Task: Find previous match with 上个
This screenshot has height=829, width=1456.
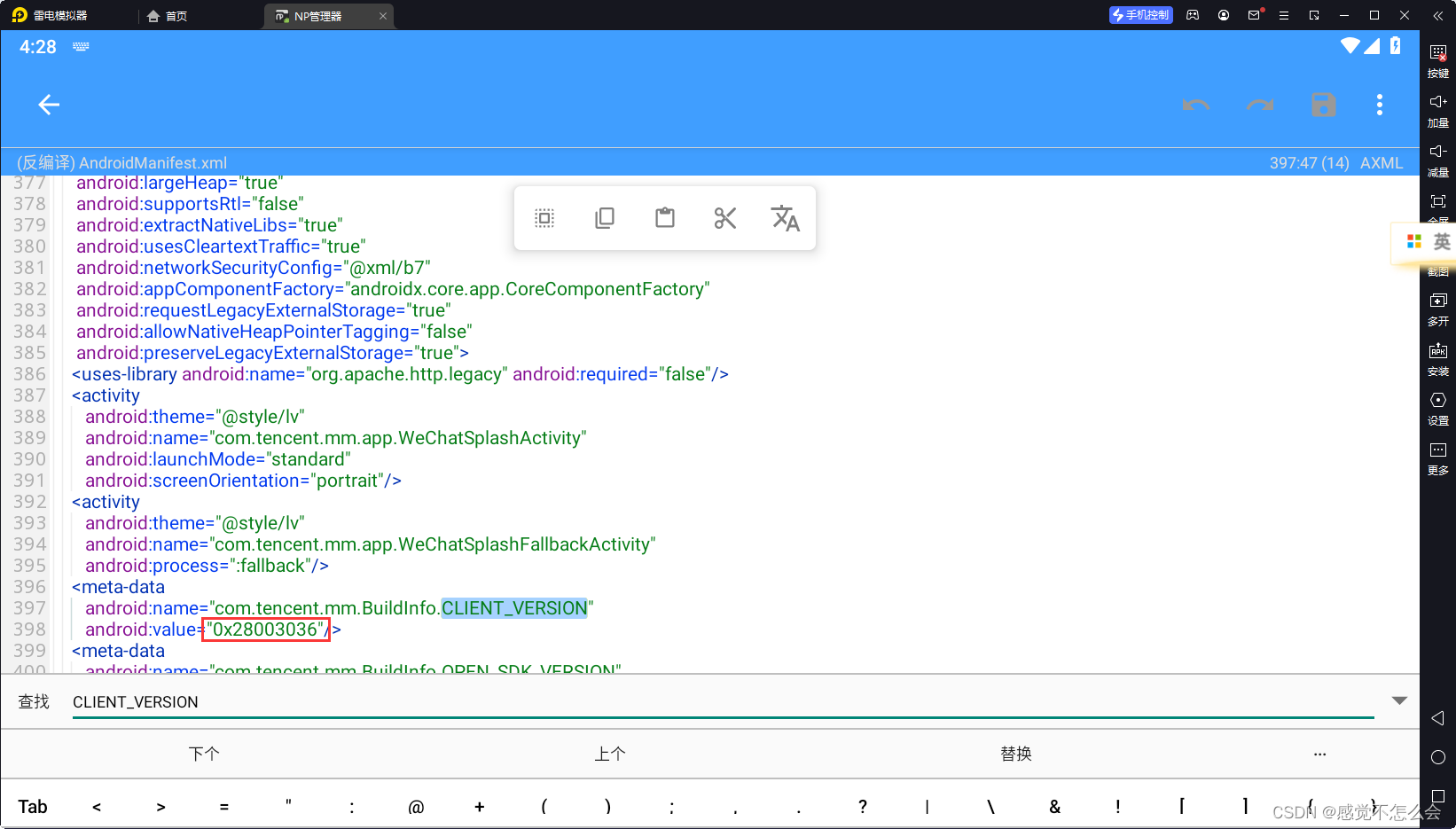Action: pyautogui.click(x=610, y=754)
